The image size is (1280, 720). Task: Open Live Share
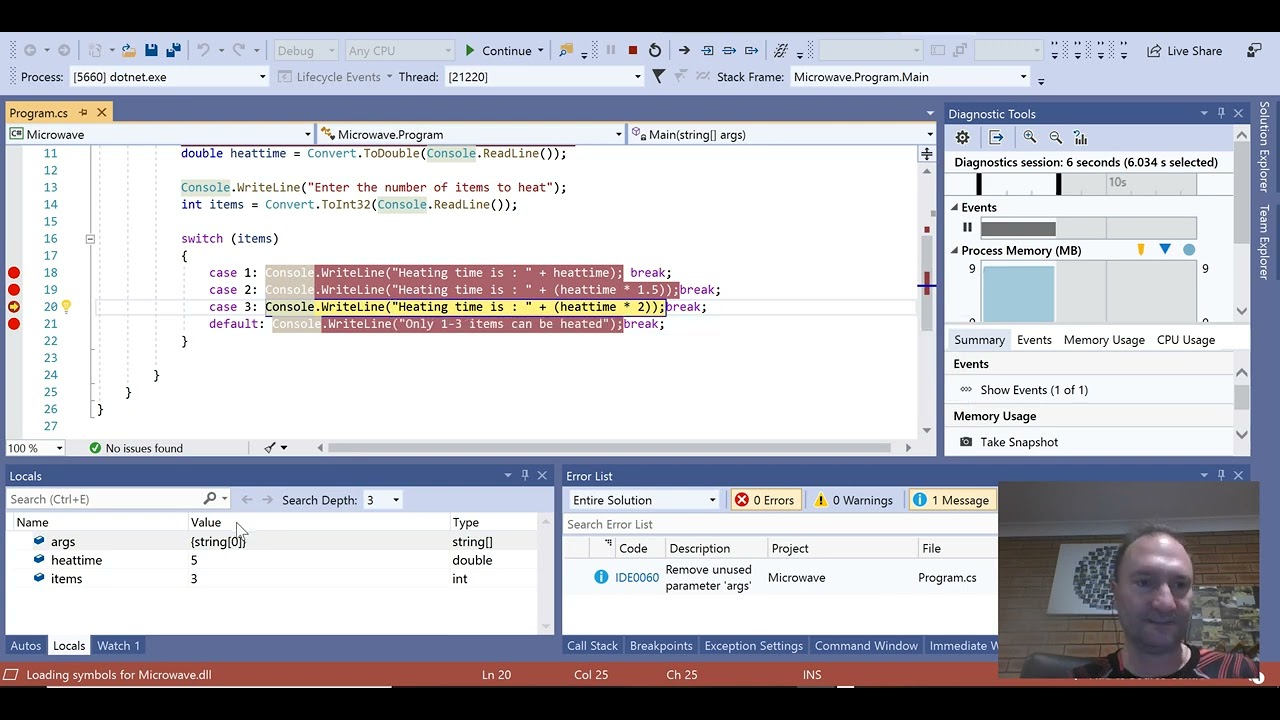click(x=1184, y=51)
